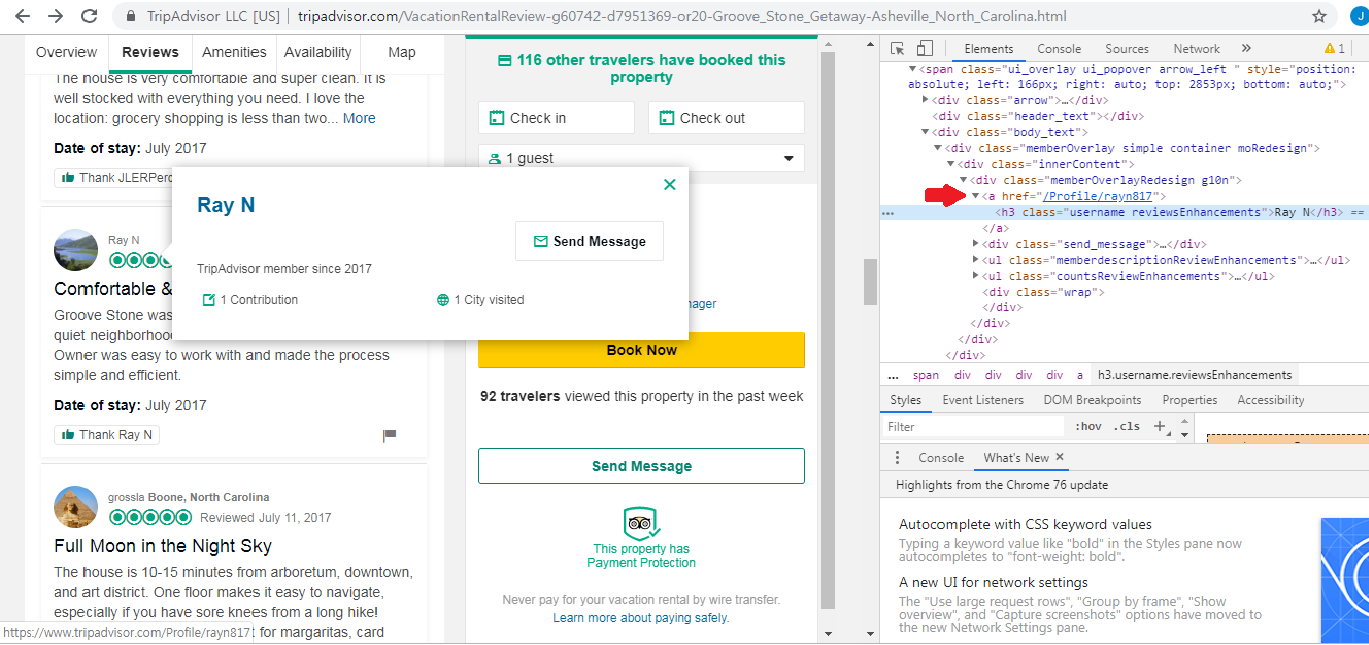Focus the Styles Filter input

973,427
